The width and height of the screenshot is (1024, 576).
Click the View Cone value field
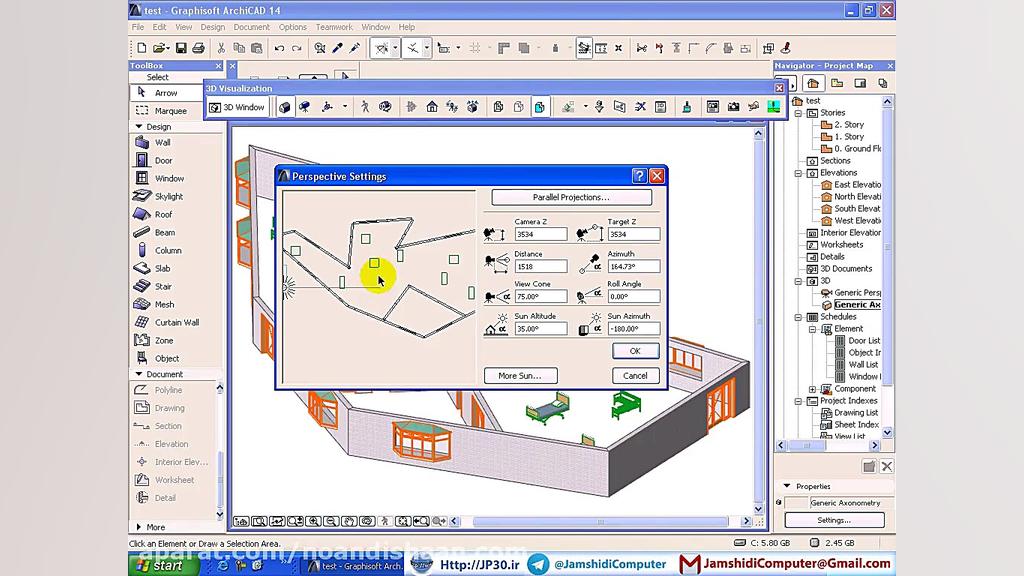(541, 296)
